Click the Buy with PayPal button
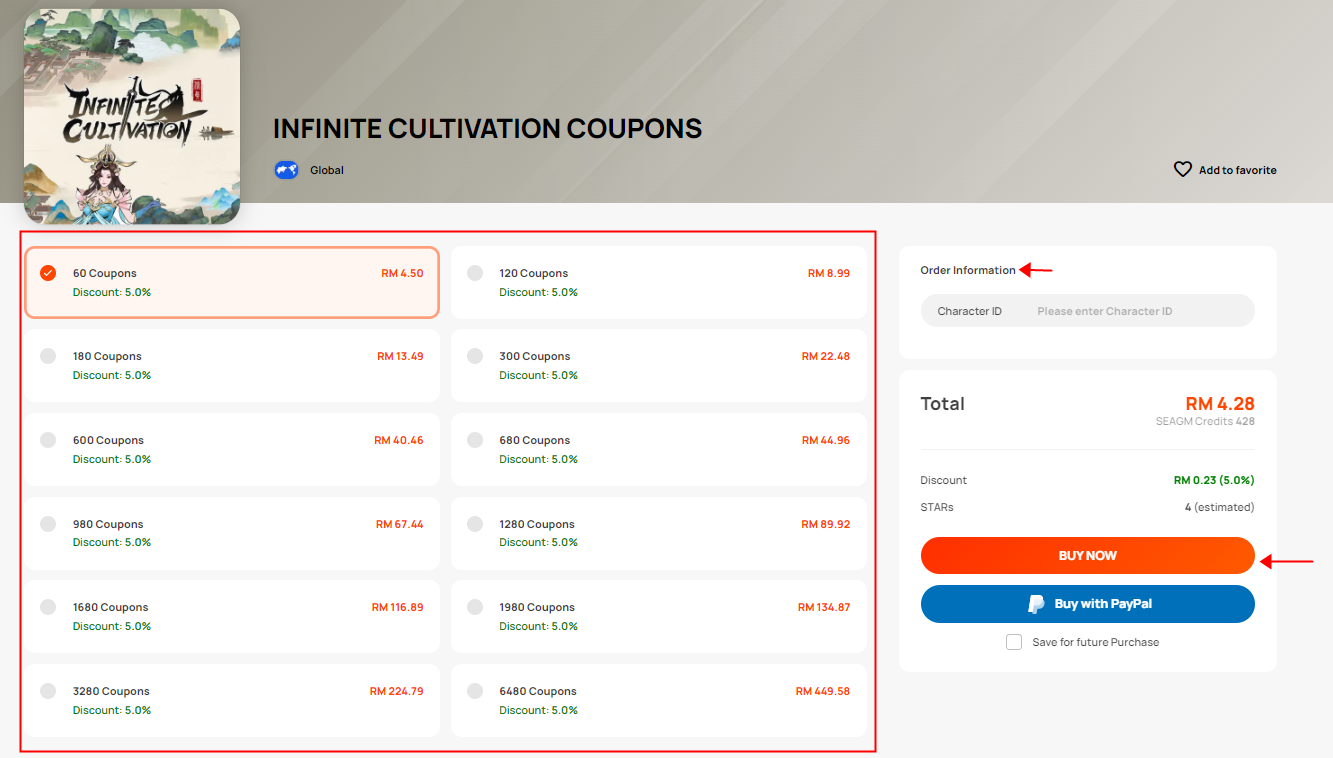This screenshot has width=1333, height=758. 1088,604
